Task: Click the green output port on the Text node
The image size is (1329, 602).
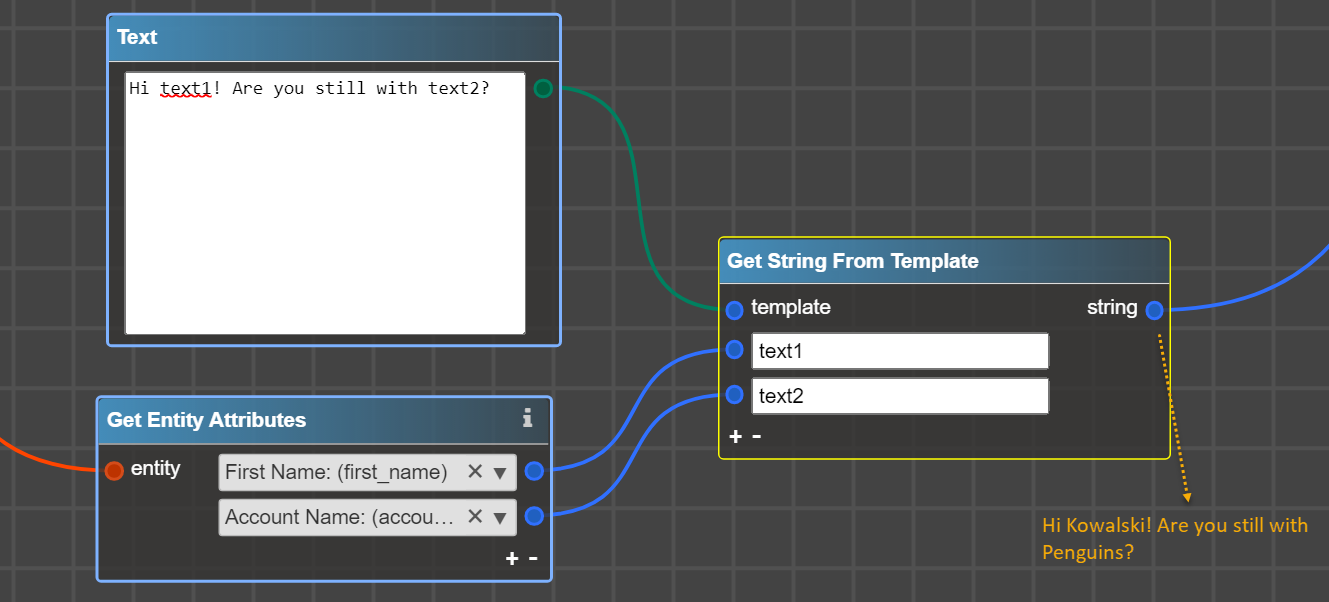Action: click(543, 88)
